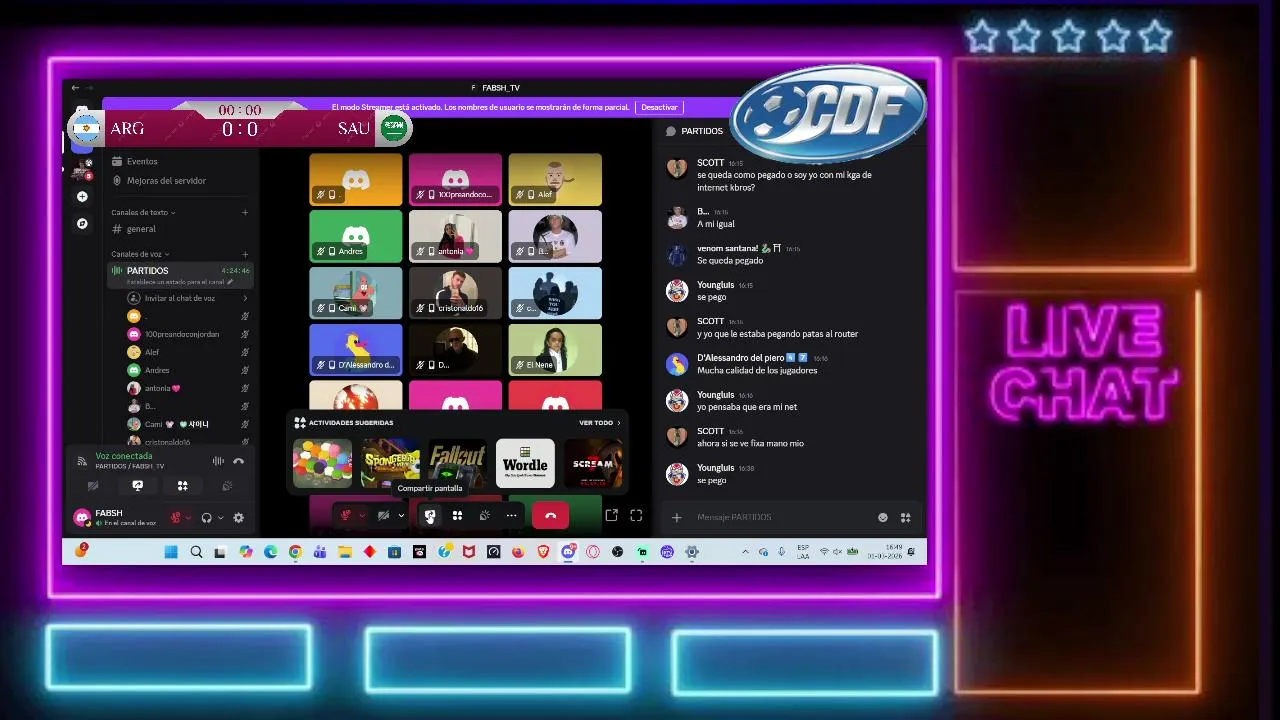
Task: Launch the Scream activity
Action: point(594,464)
